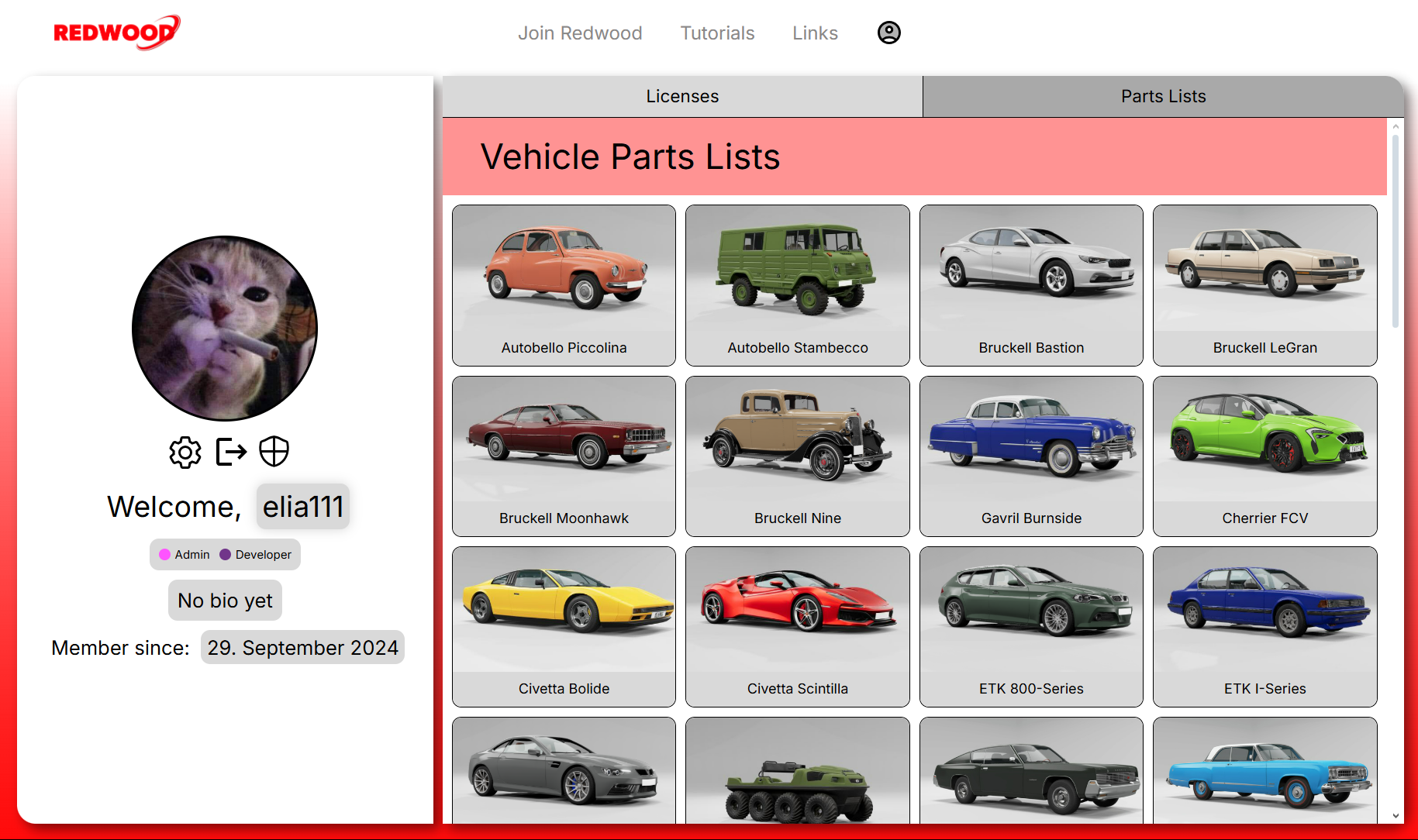Open the Tutorials link
The width and height of the screenshot is (1418, 840).
pos(717,33)
